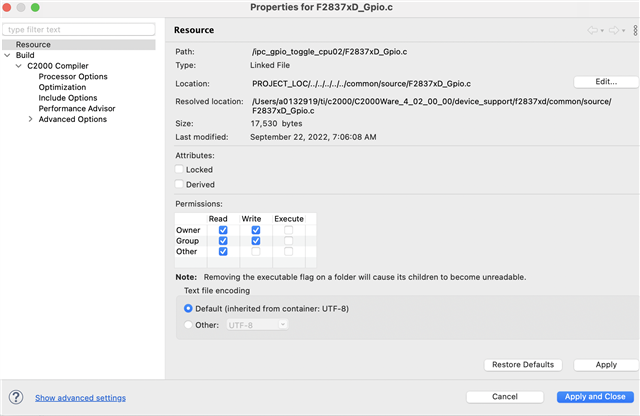Image resolution: width=640 pixels, height=416 pixels.
Task: Collapse the C2000 Compiler node
Action: pyautogui.click(x=19, y=66)
